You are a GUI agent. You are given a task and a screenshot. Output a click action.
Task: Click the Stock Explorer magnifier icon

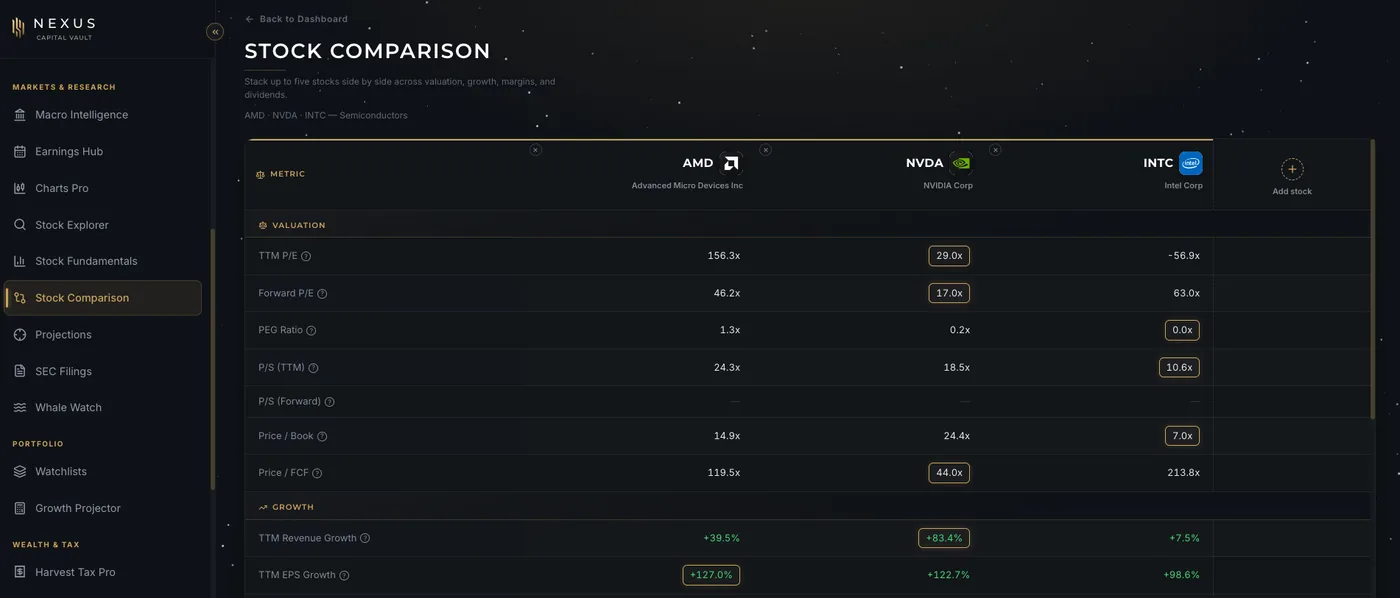[x=20, y=225]
